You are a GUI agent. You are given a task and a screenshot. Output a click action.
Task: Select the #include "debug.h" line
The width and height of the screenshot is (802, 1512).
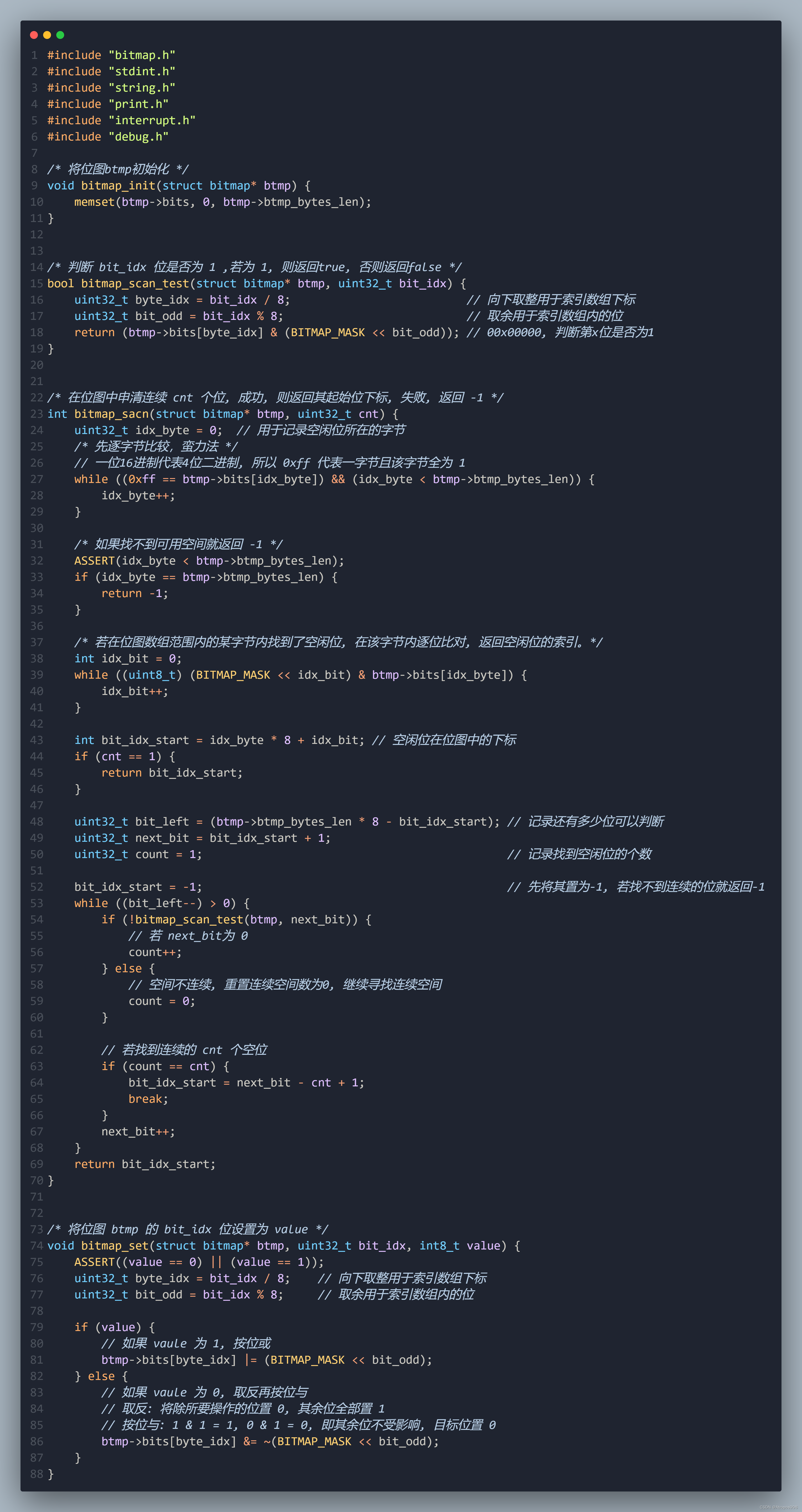tap(108, 137)
